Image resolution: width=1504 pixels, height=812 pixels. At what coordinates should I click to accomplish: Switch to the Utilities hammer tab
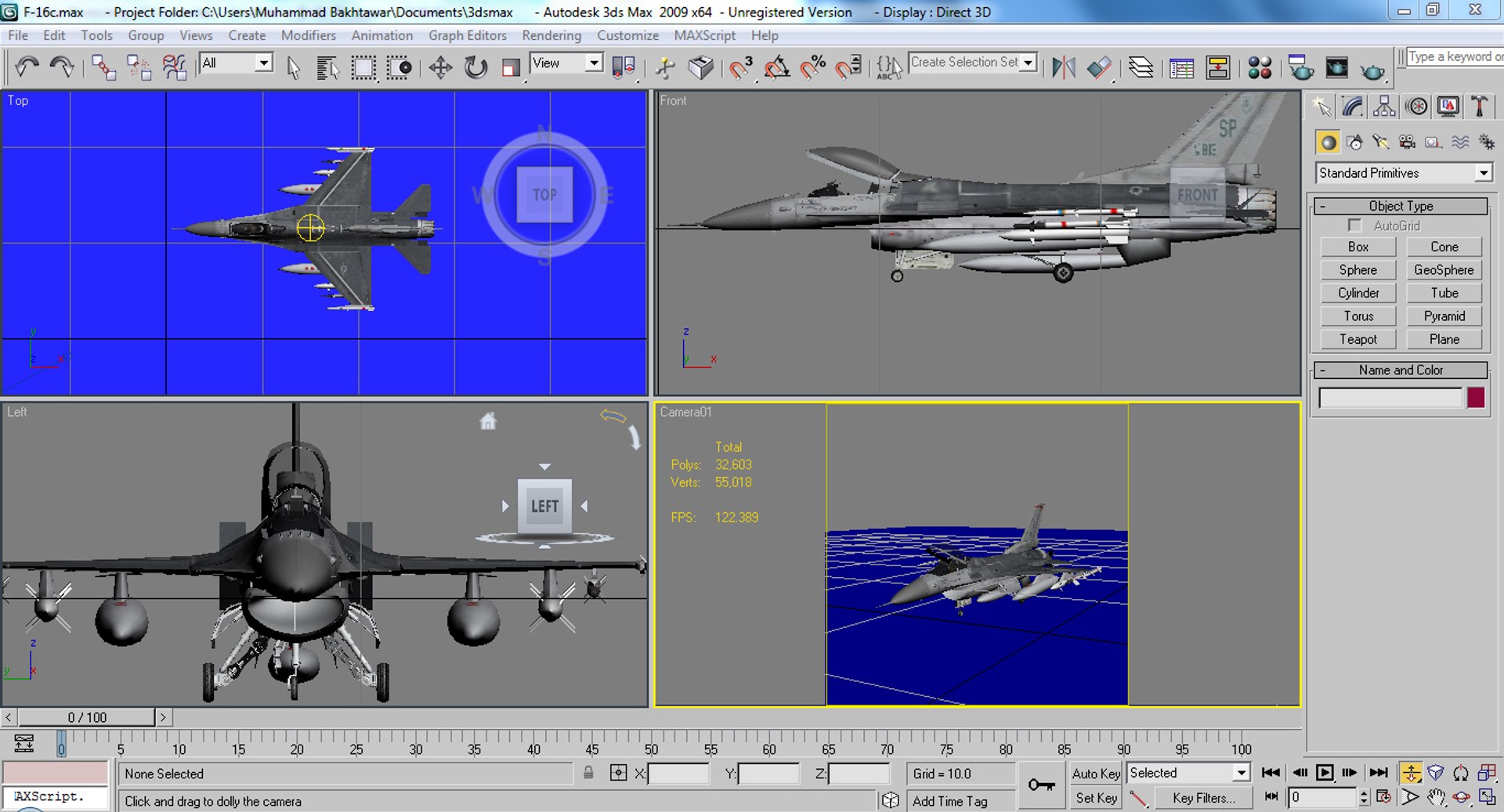[1480, 106]
